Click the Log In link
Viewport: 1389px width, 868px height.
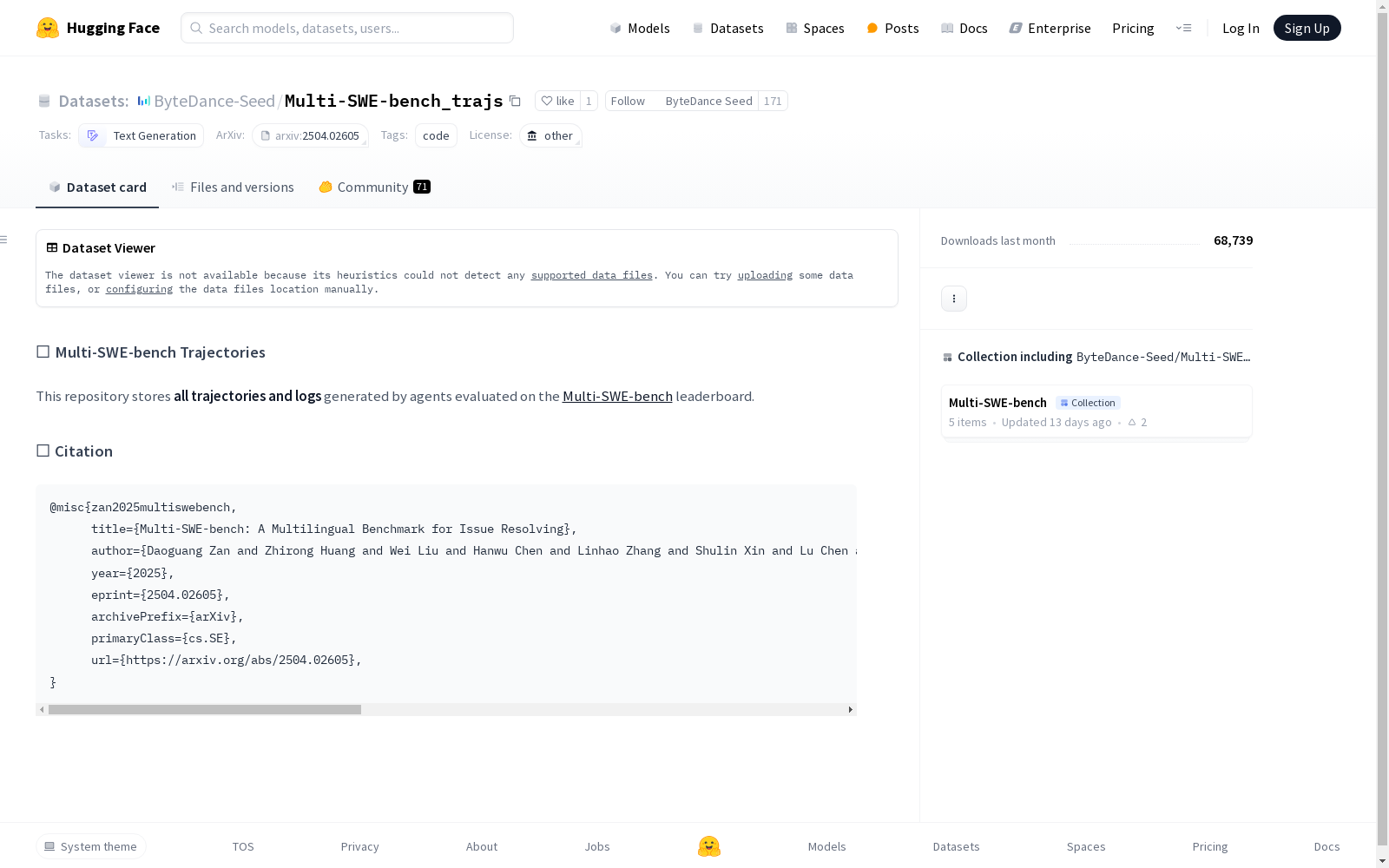(1241, 28)
